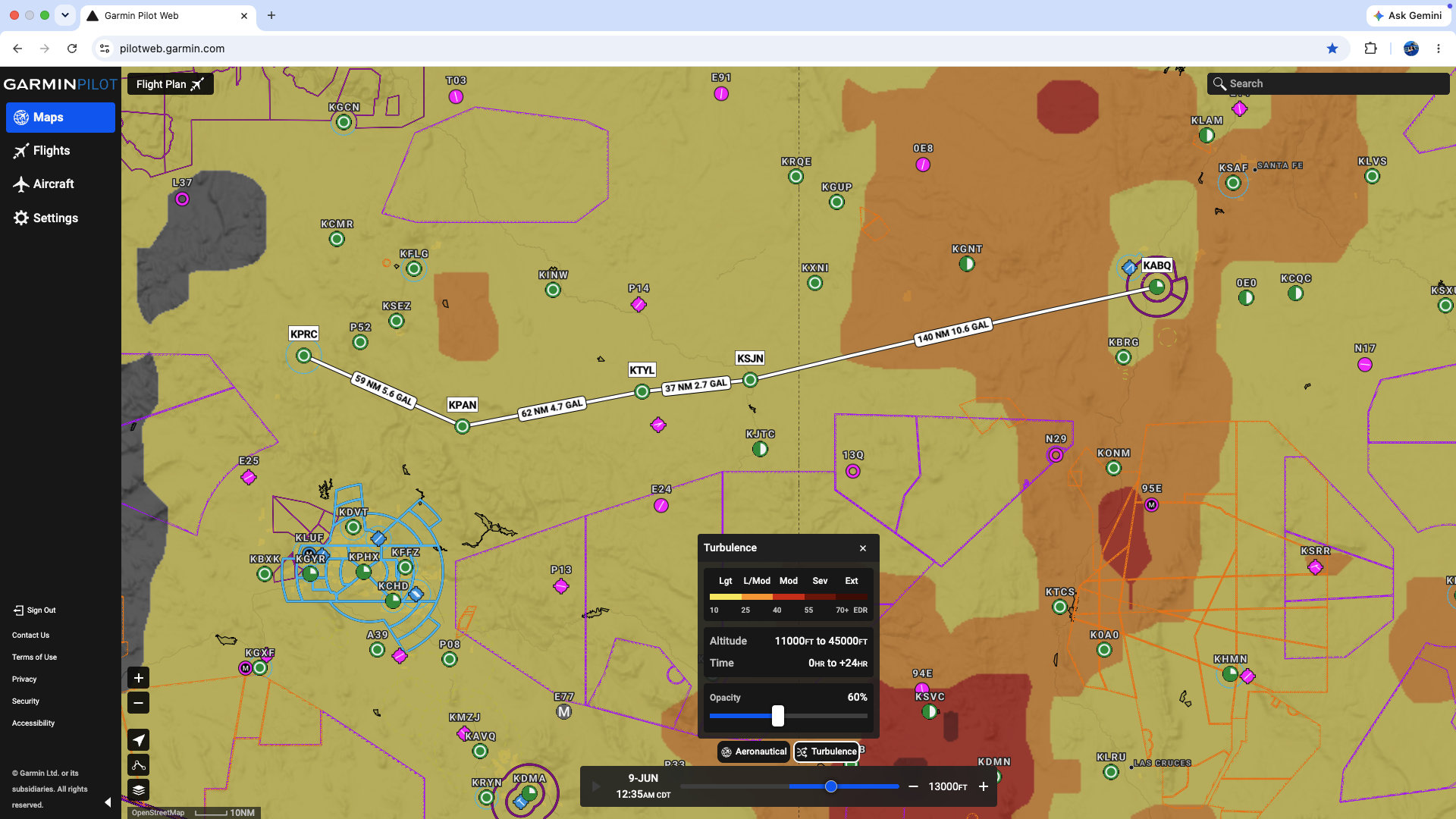This screenshot has width=1456, height=819.
Task: Open Terms of Use link
Action: click(34, 657)
